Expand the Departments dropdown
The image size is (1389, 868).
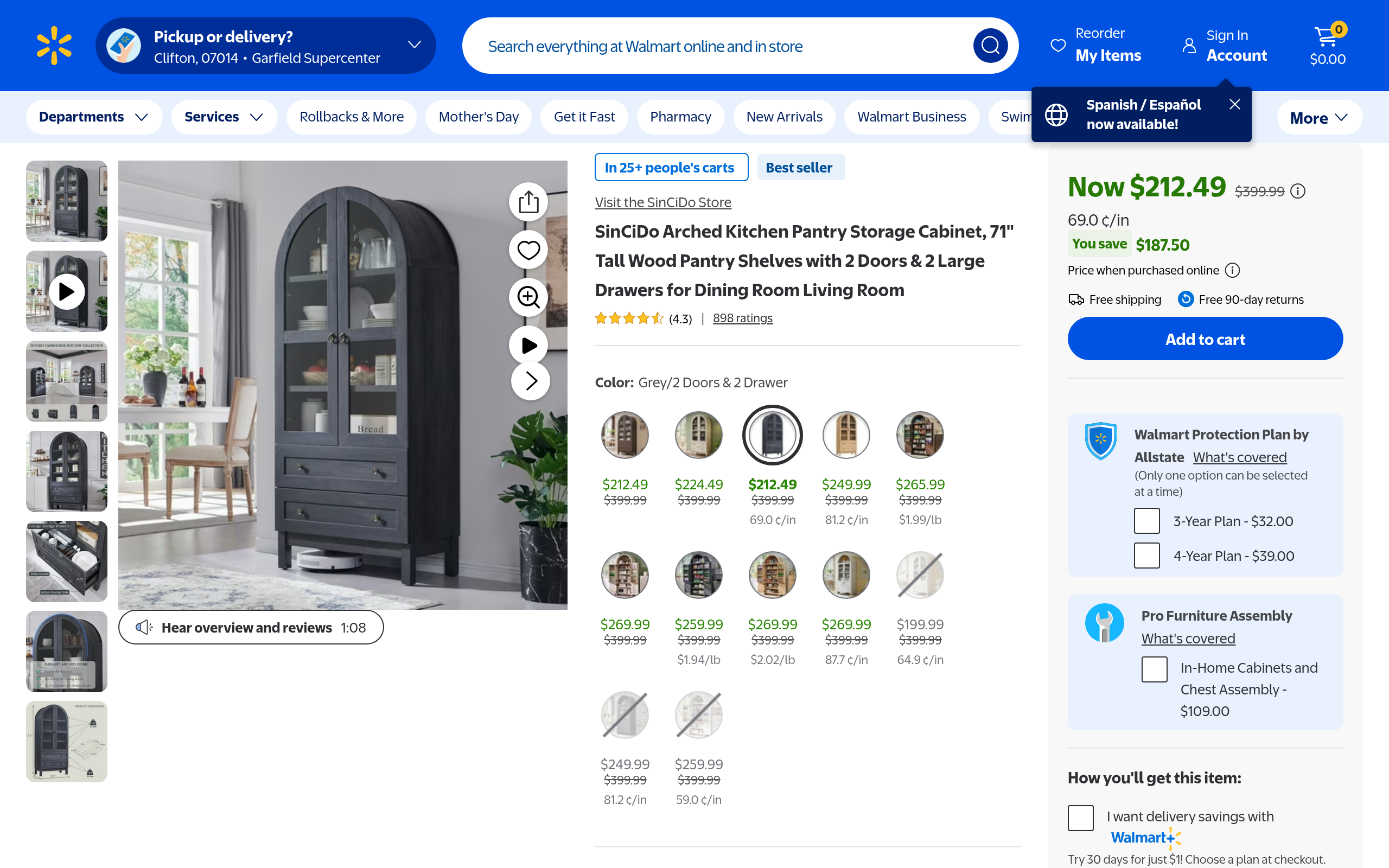[x=94, y=117]
